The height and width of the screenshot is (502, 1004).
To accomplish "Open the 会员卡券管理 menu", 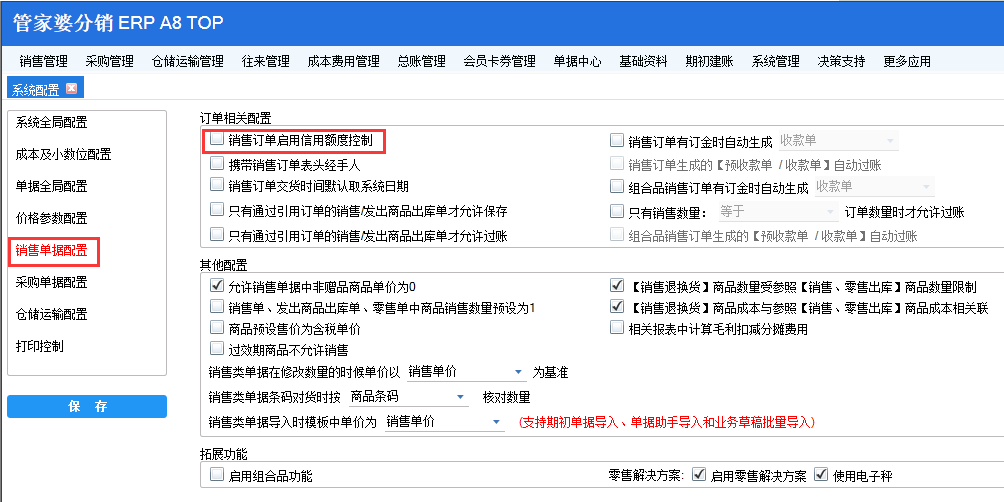I will tap(499, 62).
